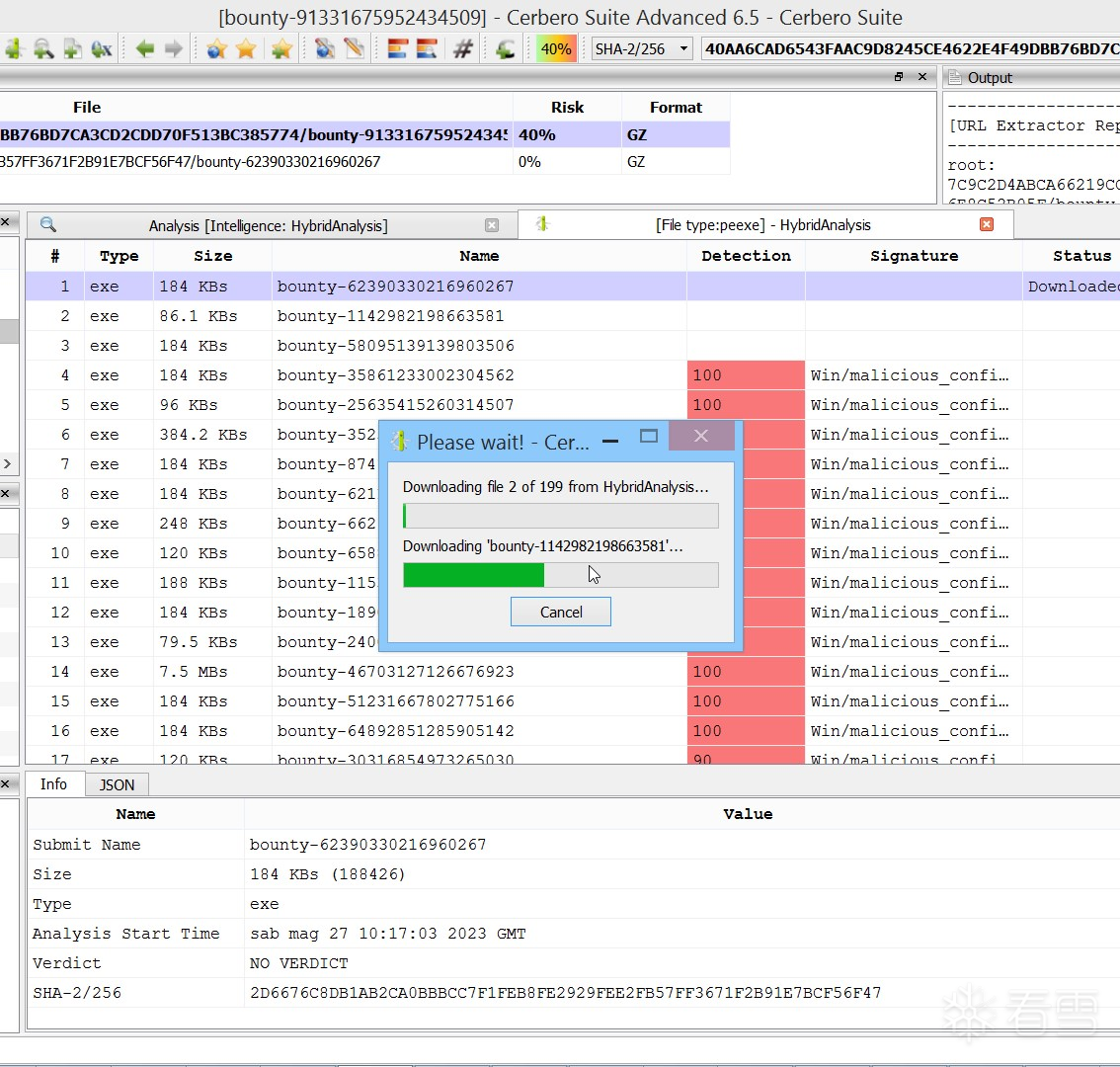Close the file list panel

pyautogui.click(x=922, y=76)
